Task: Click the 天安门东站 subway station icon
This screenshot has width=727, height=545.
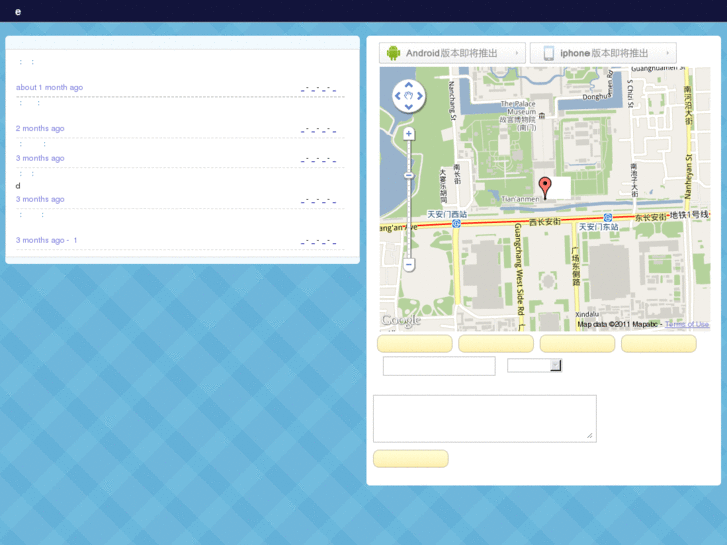Action: point(607,218)
